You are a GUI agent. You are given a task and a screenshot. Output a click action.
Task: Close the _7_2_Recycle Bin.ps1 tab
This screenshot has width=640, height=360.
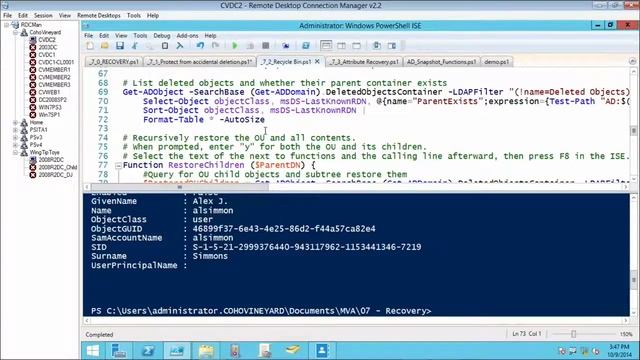318,62
